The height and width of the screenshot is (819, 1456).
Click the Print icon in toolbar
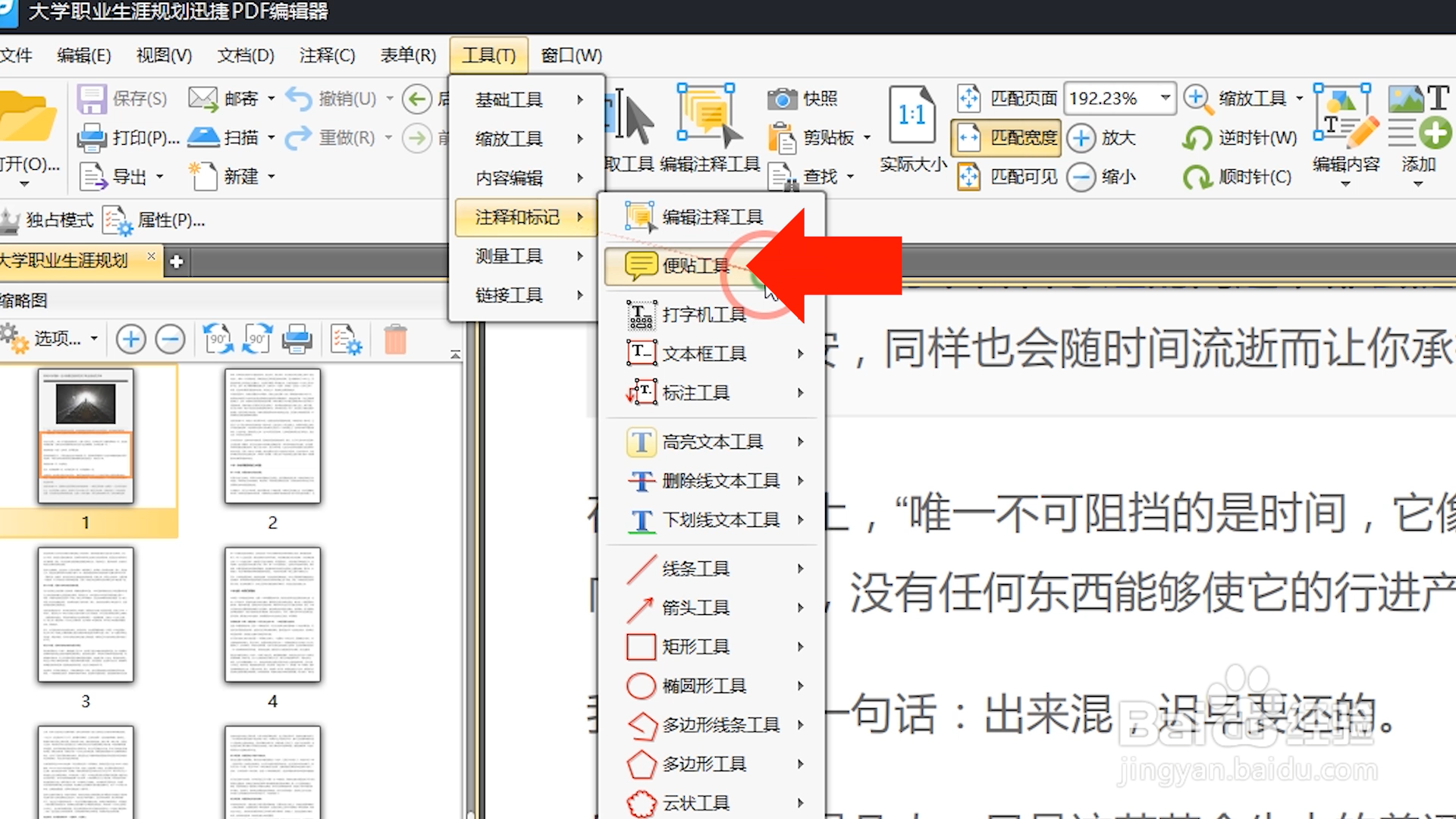click(x=93, y=138)
